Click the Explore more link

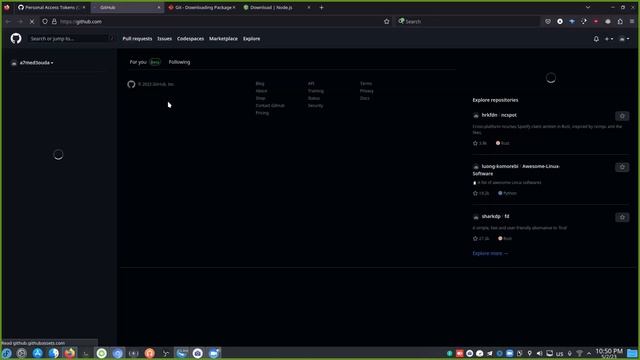pos(490,253)
